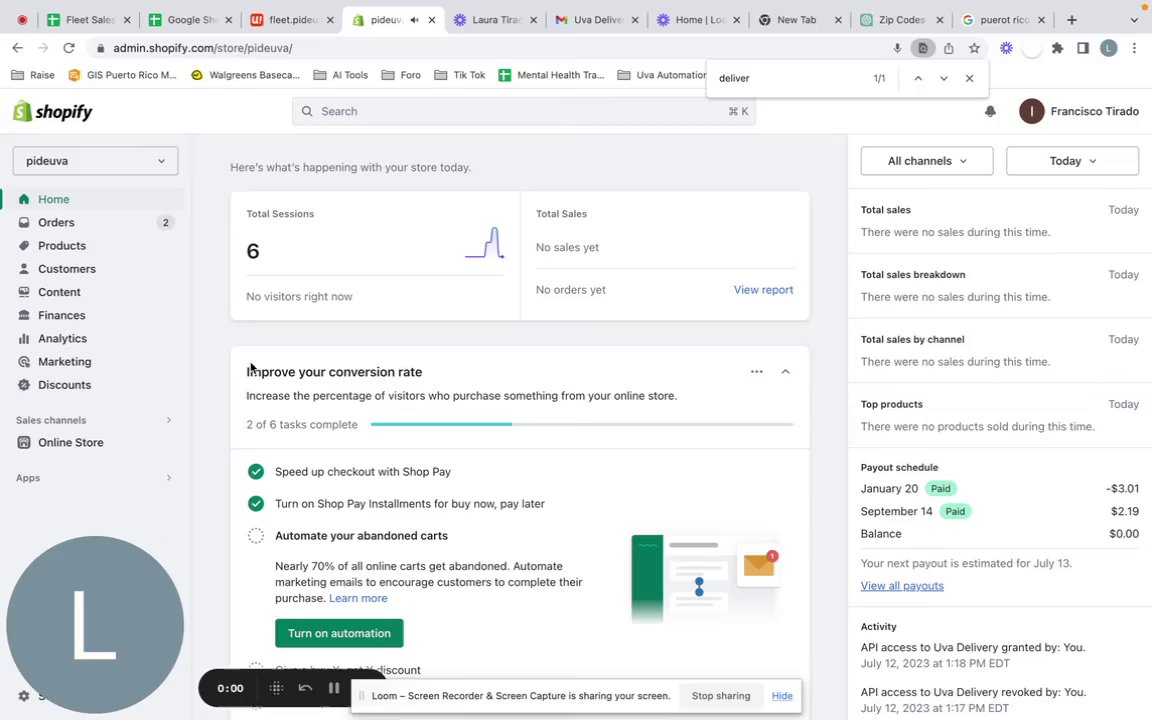Open Orders from the sidebar

point(56,222)
